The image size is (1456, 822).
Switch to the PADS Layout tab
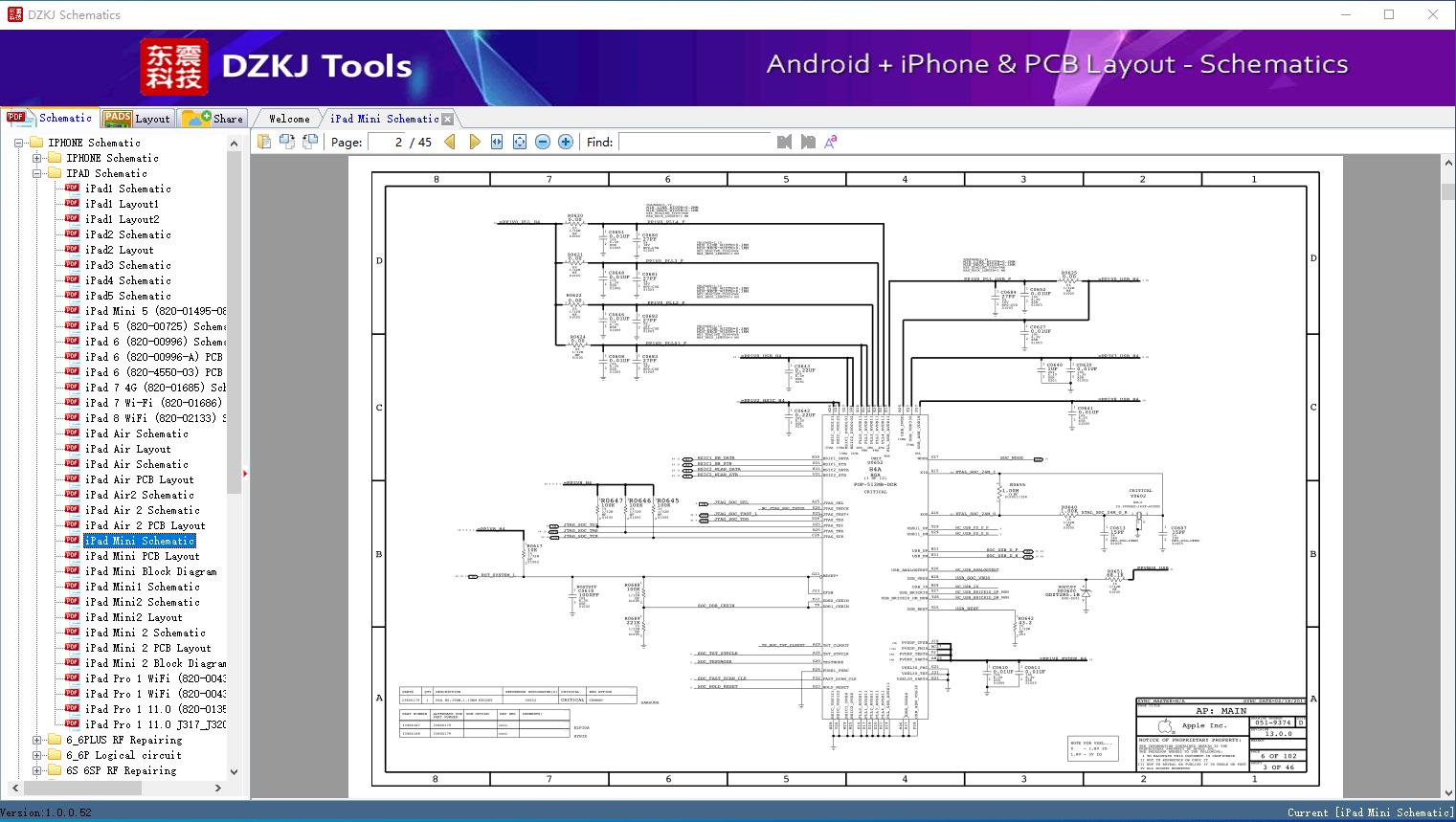click(136, 119)
